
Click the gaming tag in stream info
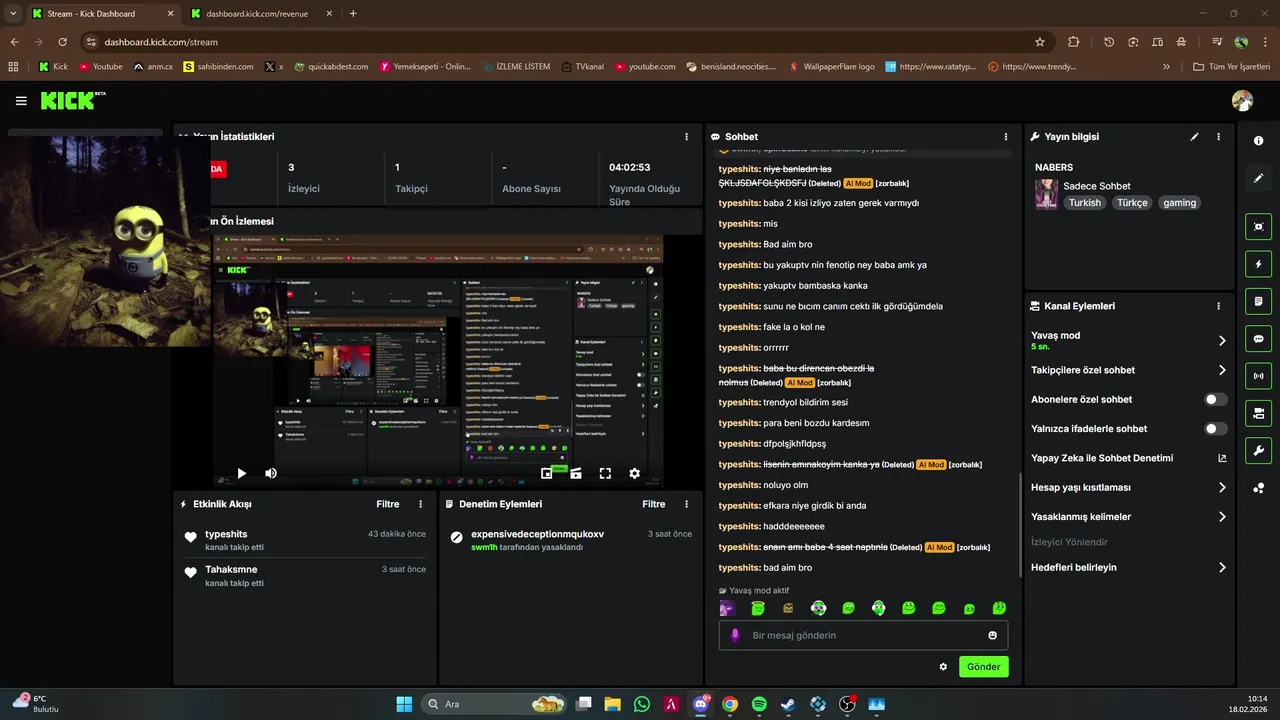1179,203
